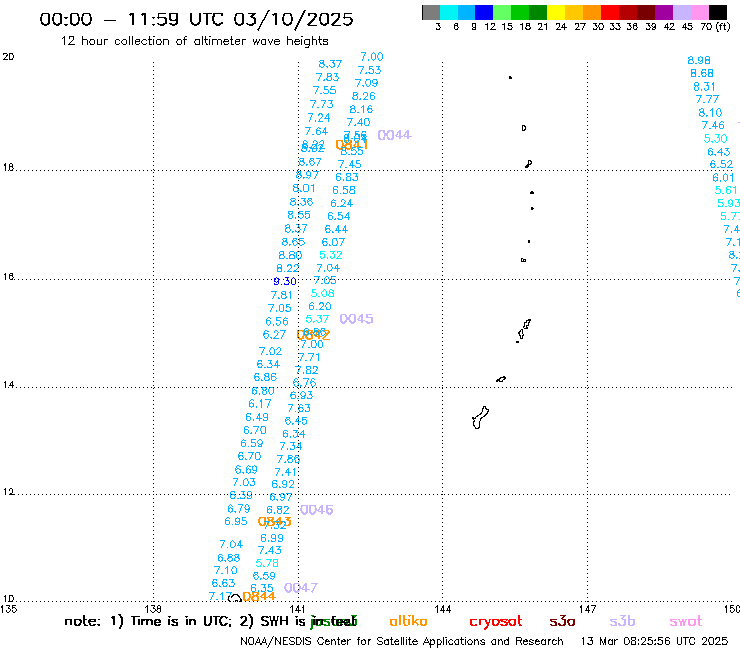Select the dark red s3a legend label
The width and height of the screenshot is (740, 650).
coord(562,621)
